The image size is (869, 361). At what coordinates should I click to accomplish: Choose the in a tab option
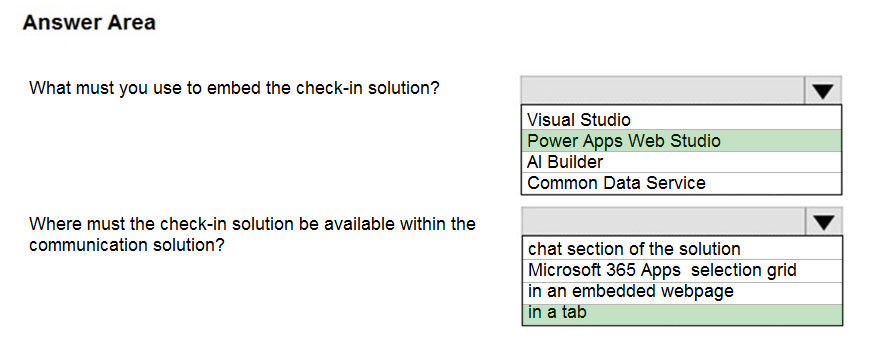coord(682,313)
